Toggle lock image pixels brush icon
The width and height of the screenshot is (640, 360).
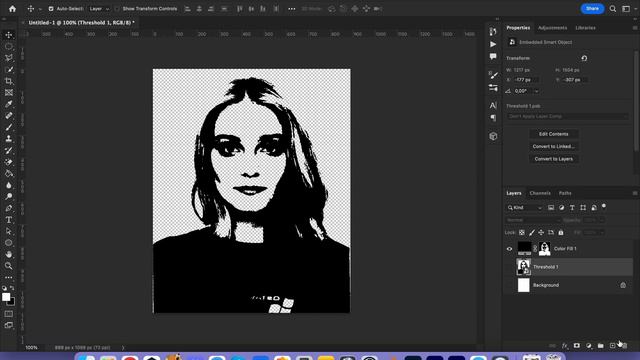pyautogui.click(x=531, y=233)
